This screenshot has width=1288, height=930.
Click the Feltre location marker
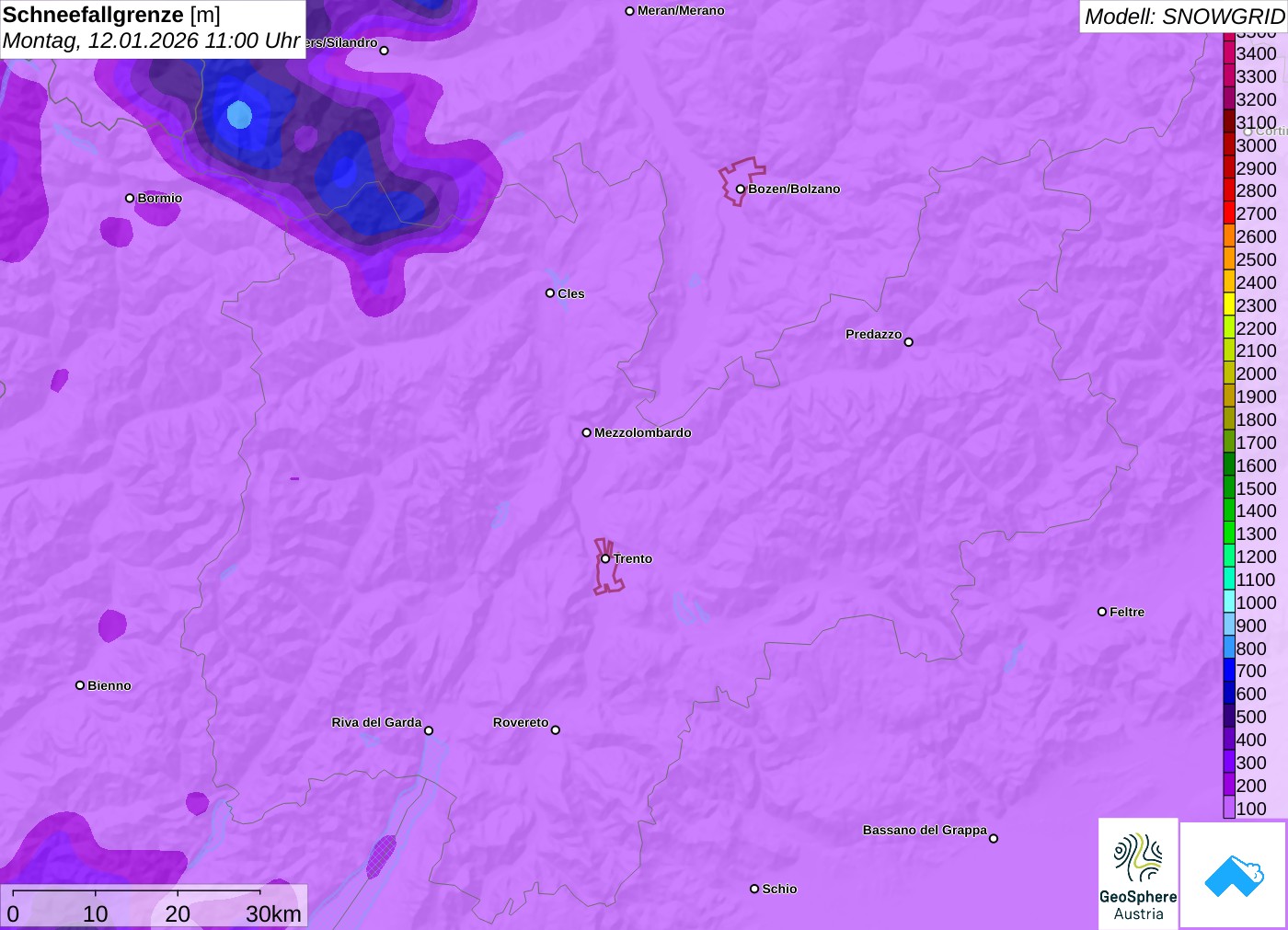1102,612
